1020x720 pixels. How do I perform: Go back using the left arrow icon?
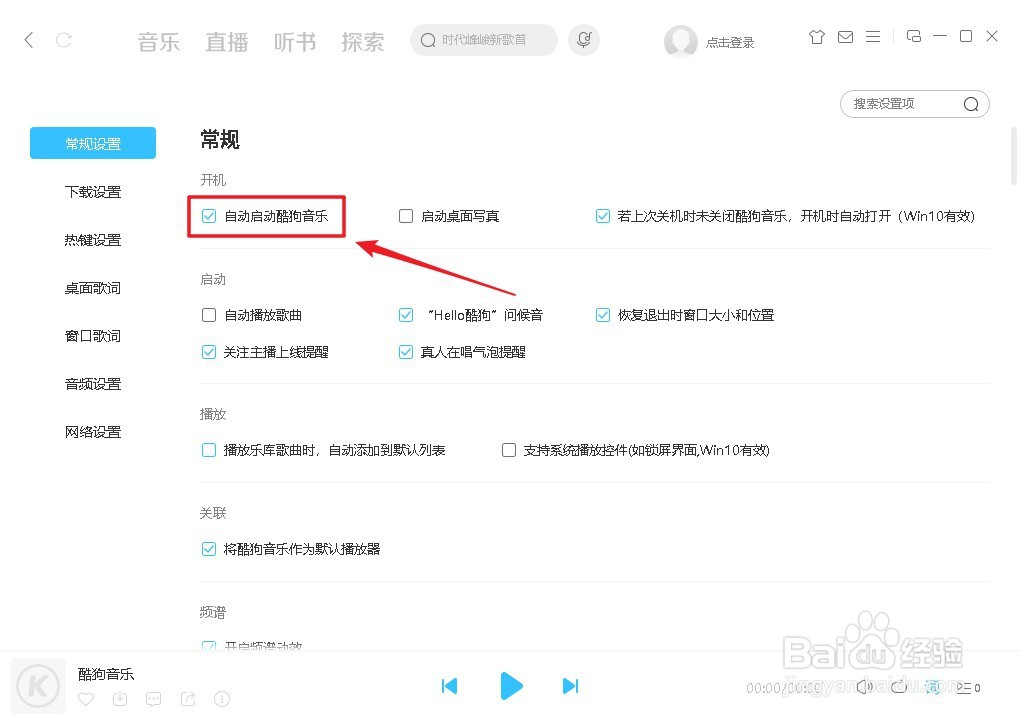coord(29,40)
